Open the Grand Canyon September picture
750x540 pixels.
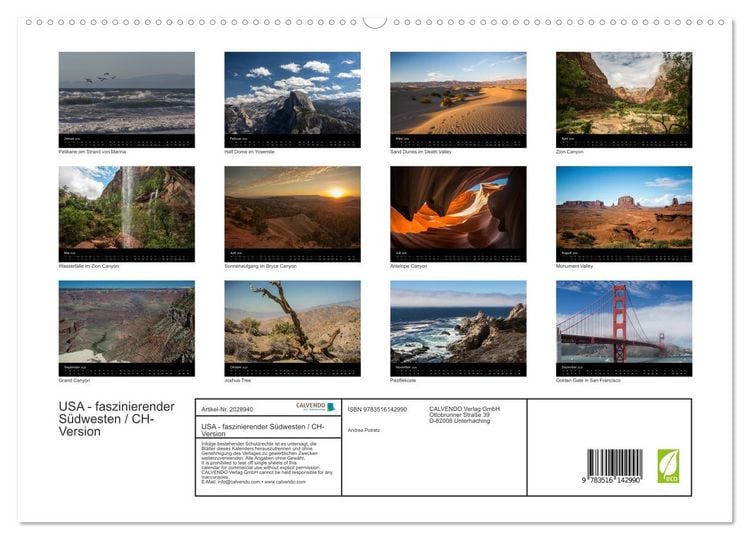pyautogui.click(x=127, y=328)
